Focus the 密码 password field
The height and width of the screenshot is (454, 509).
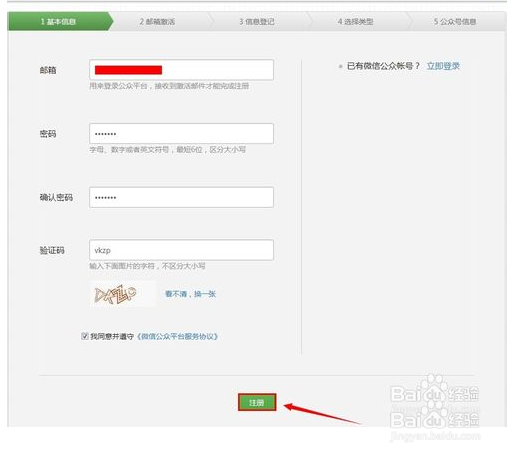pos(181,134)
